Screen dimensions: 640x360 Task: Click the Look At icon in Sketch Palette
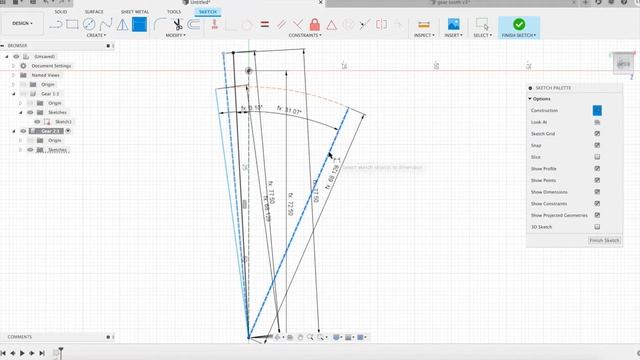[597, 122]
